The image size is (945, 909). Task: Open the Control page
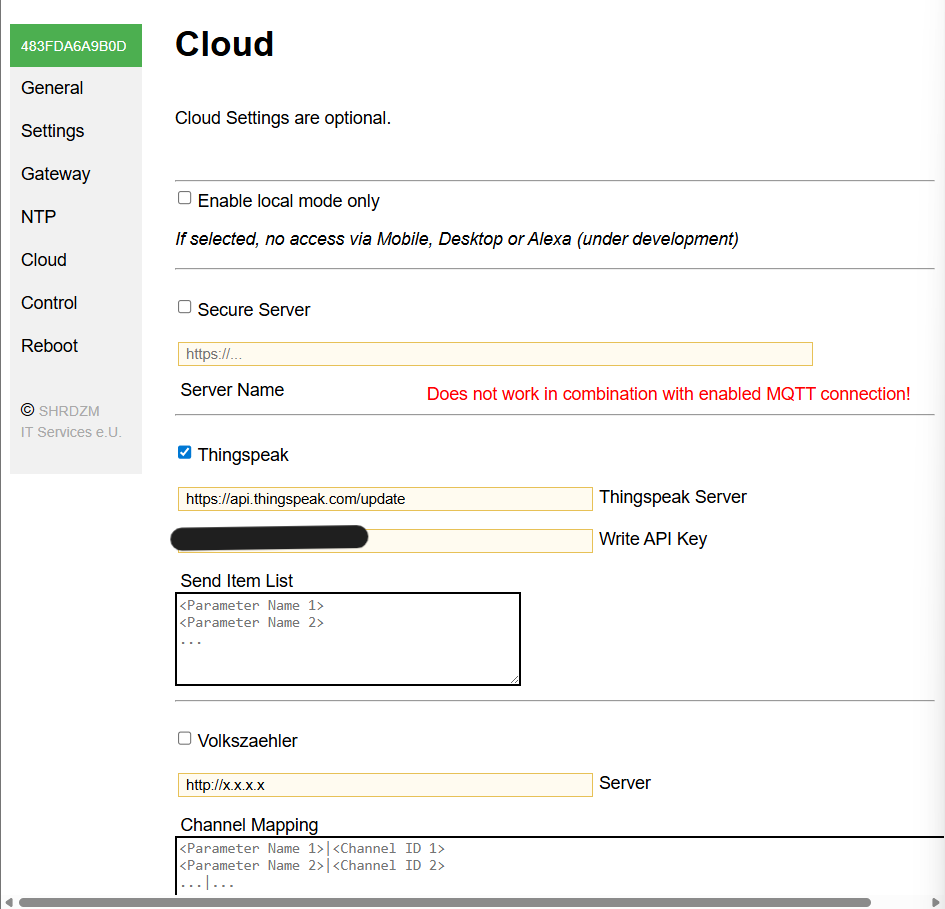coord(49,303)
